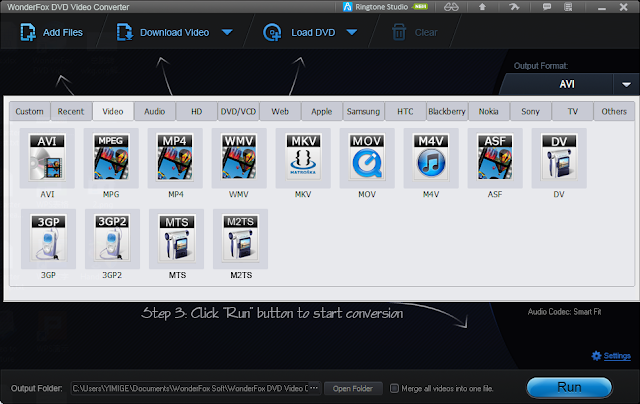
Task: Click the Add Files label
Action: tap(63, 32)
